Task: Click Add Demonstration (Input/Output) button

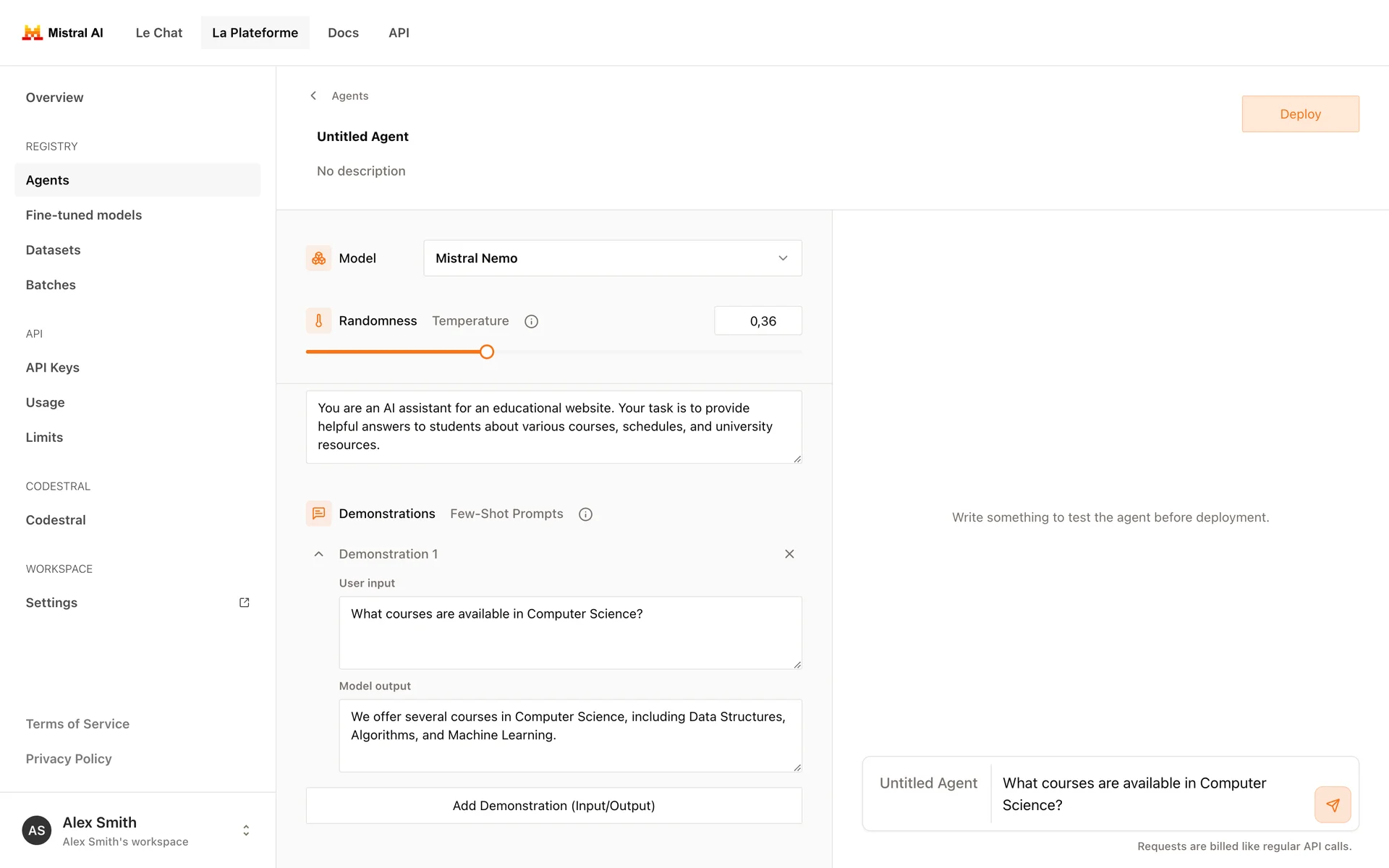Action: tap(553, 806)
